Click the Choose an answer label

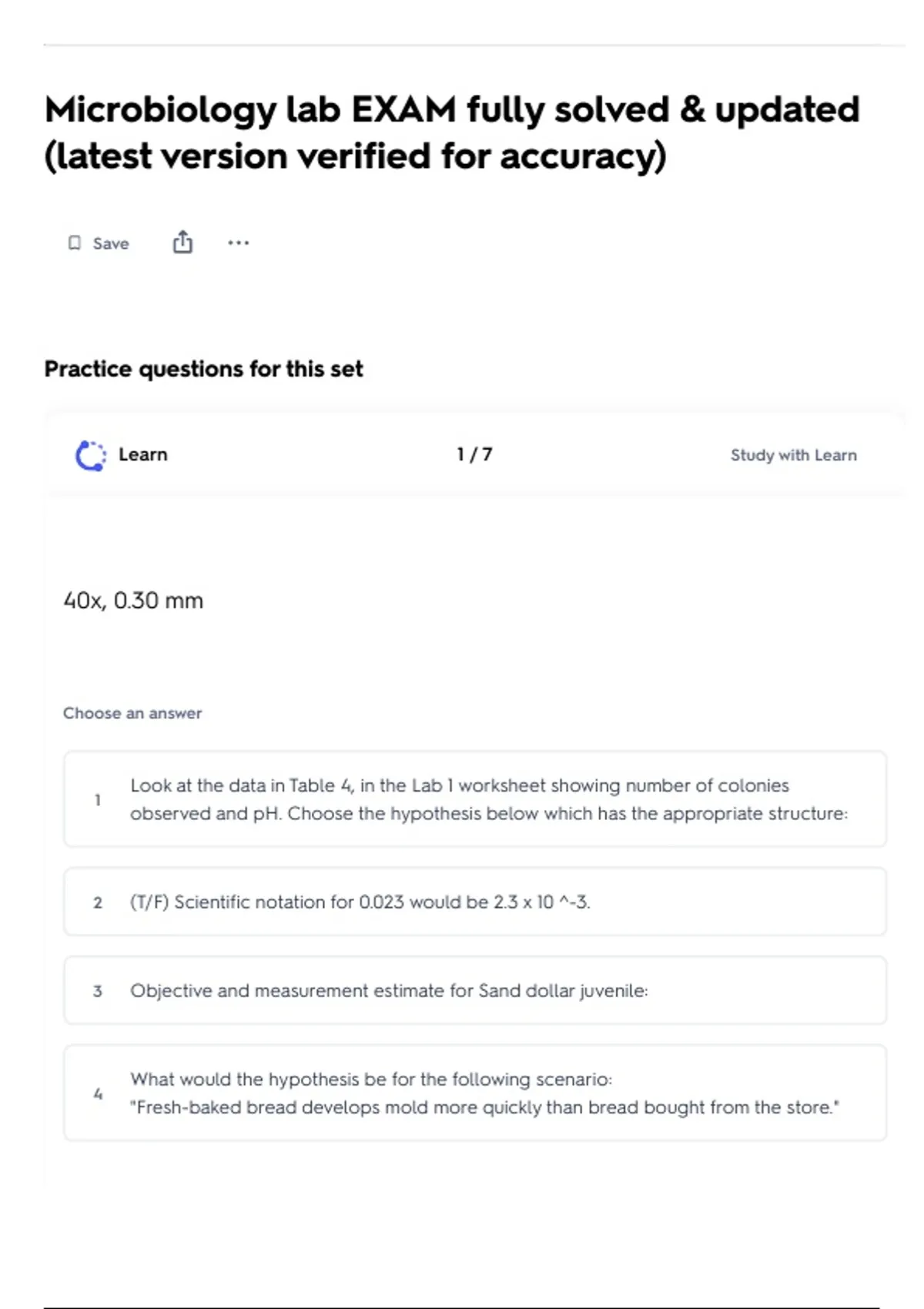click(132, 713)
